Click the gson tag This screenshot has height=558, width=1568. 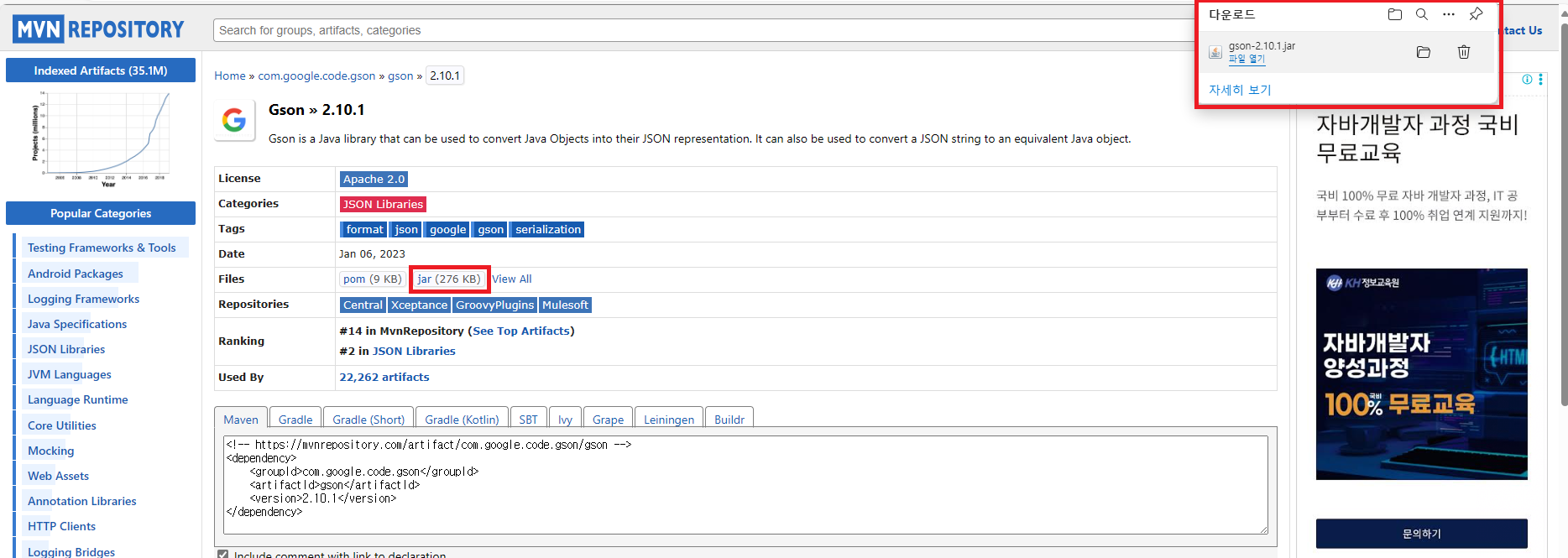pyautogui.click(x=491, y=229)
